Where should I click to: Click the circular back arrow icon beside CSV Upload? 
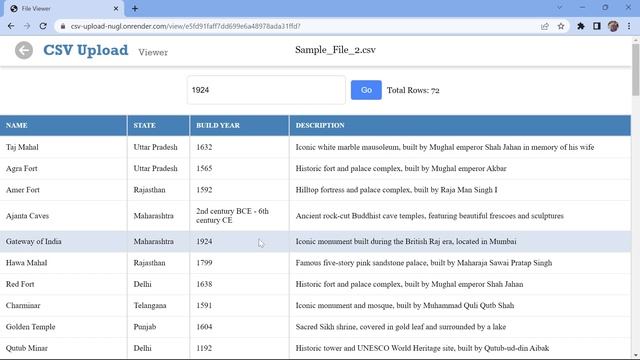tap(24, 50)
